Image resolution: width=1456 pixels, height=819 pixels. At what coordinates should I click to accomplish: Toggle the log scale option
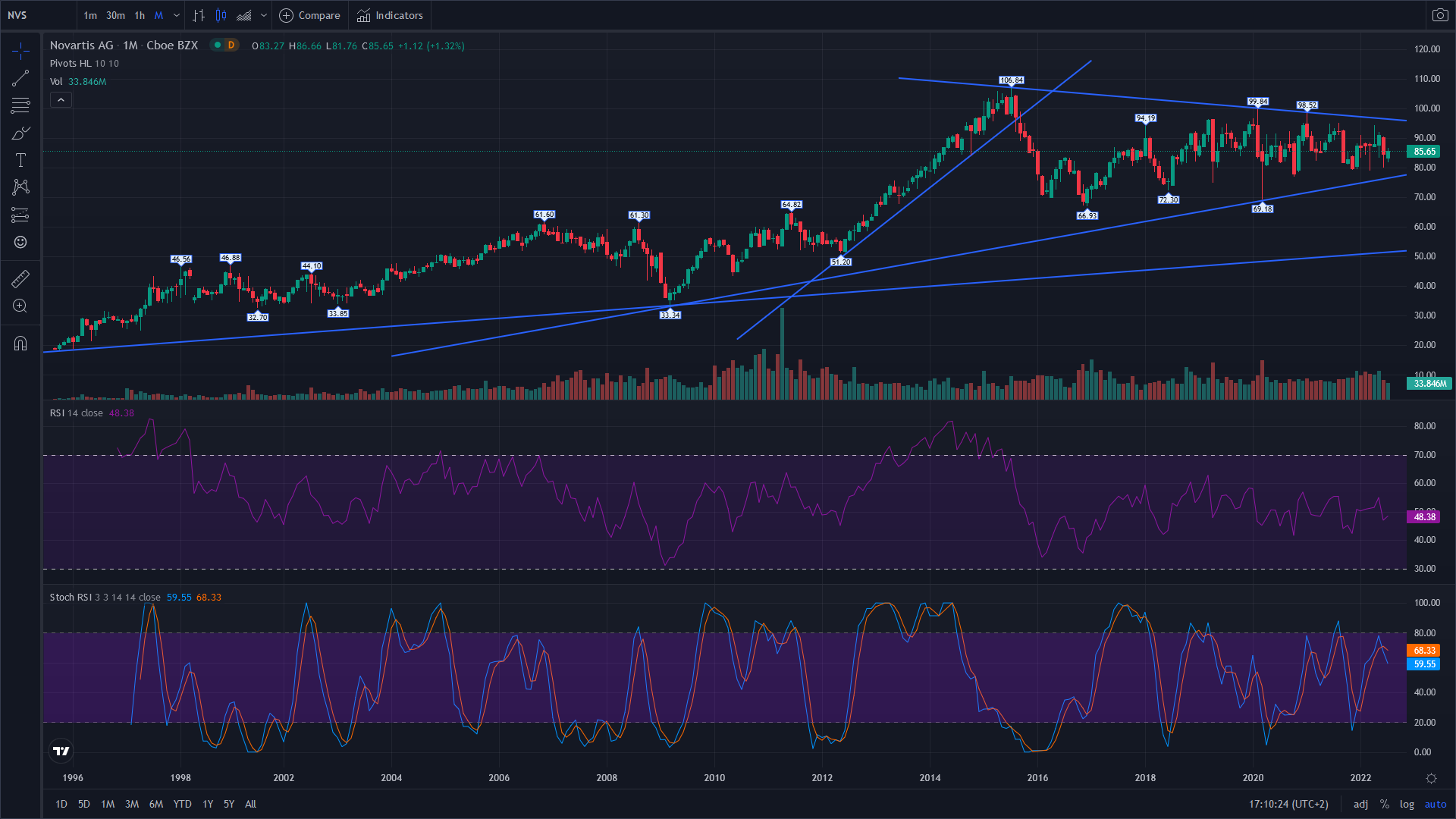pyautogui.click(x=1407, y=804)
